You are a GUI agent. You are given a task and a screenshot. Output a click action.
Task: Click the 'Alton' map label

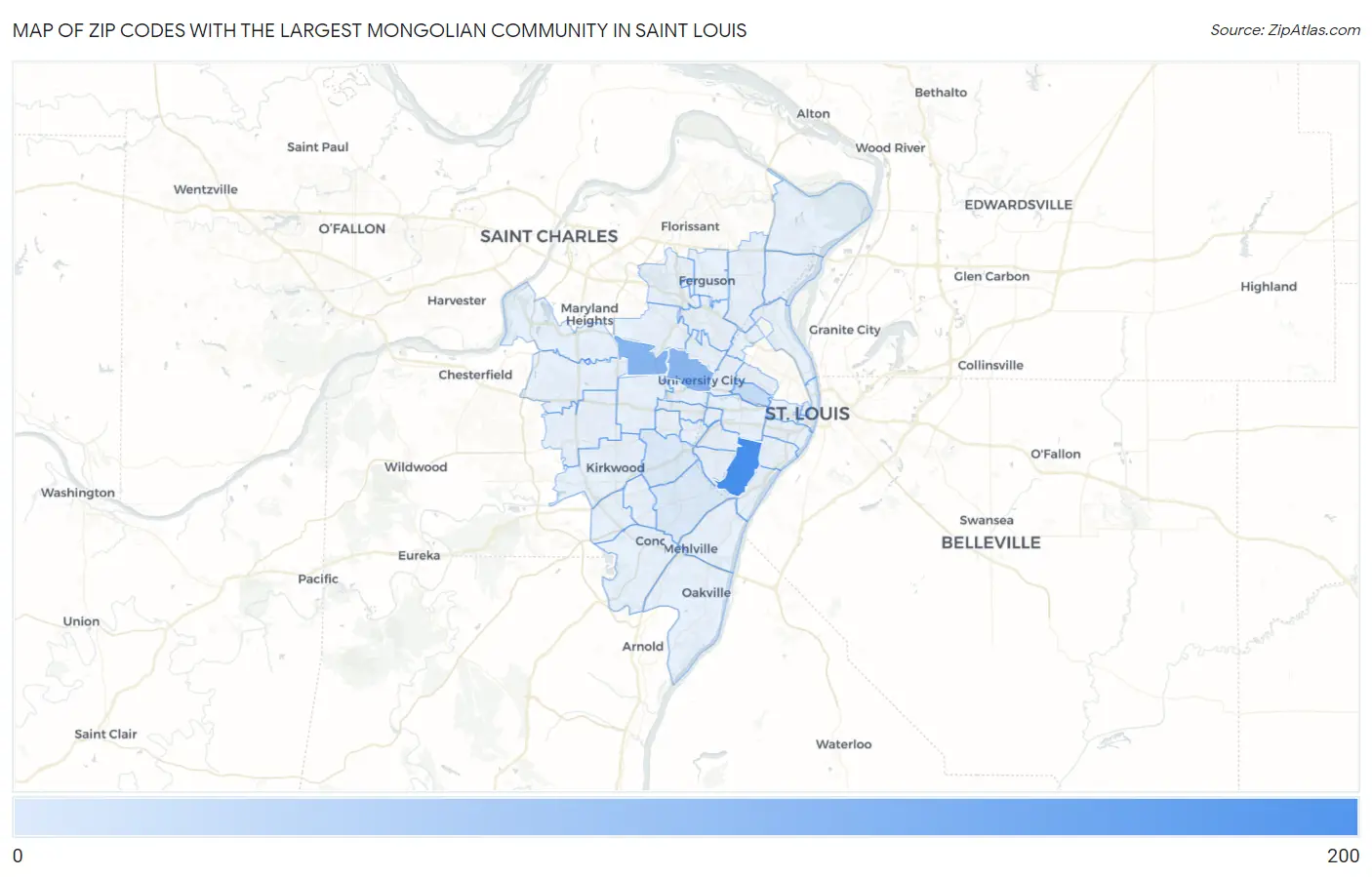(x=813, y=114)
